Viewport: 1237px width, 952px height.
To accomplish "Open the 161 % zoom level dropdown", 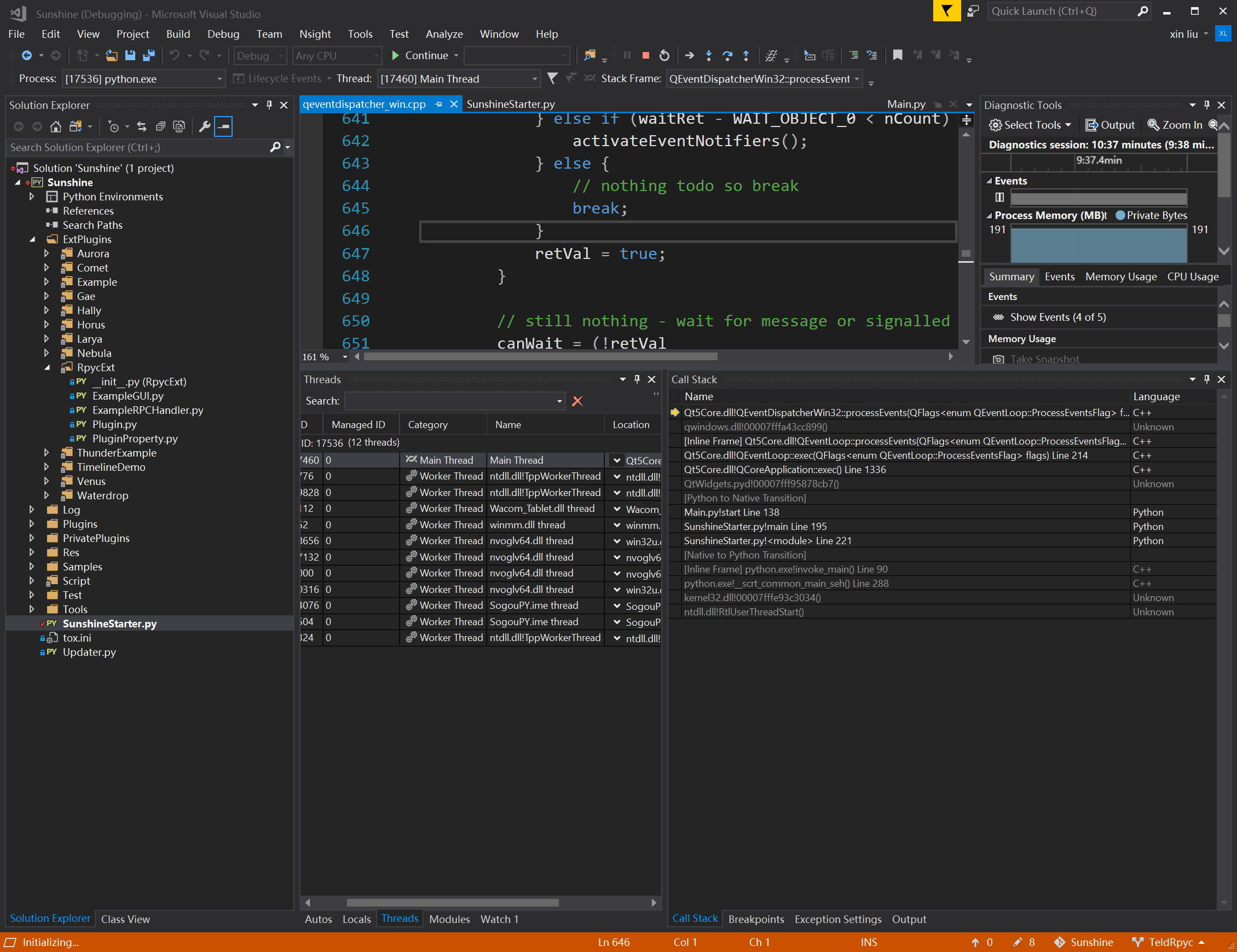I will [x=344, y=357].
